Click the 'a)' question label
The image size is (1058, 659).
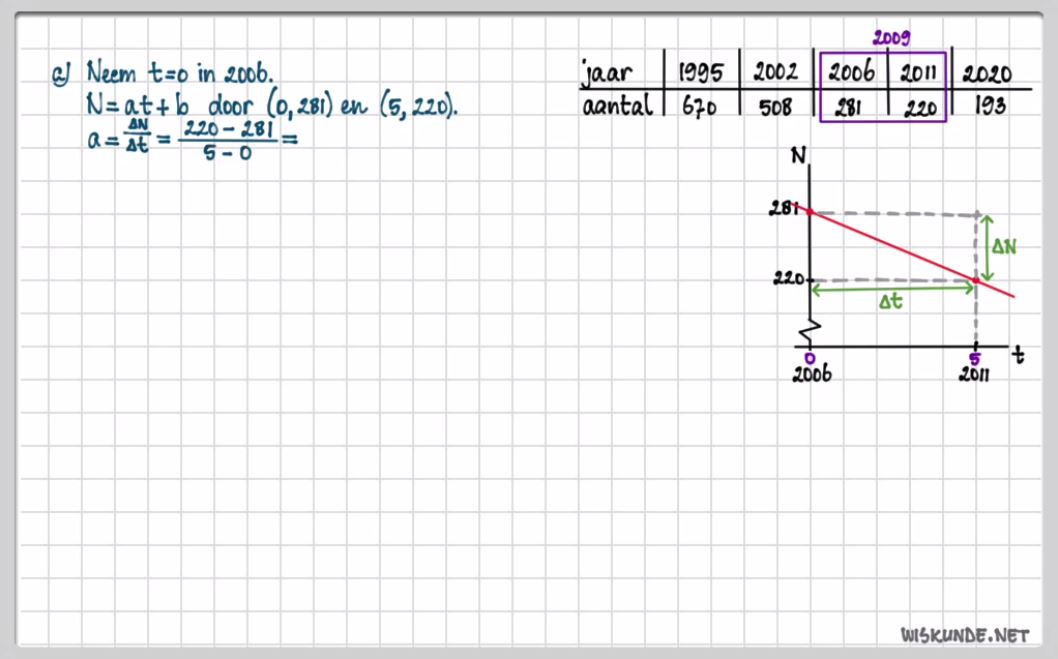[62, 75]
